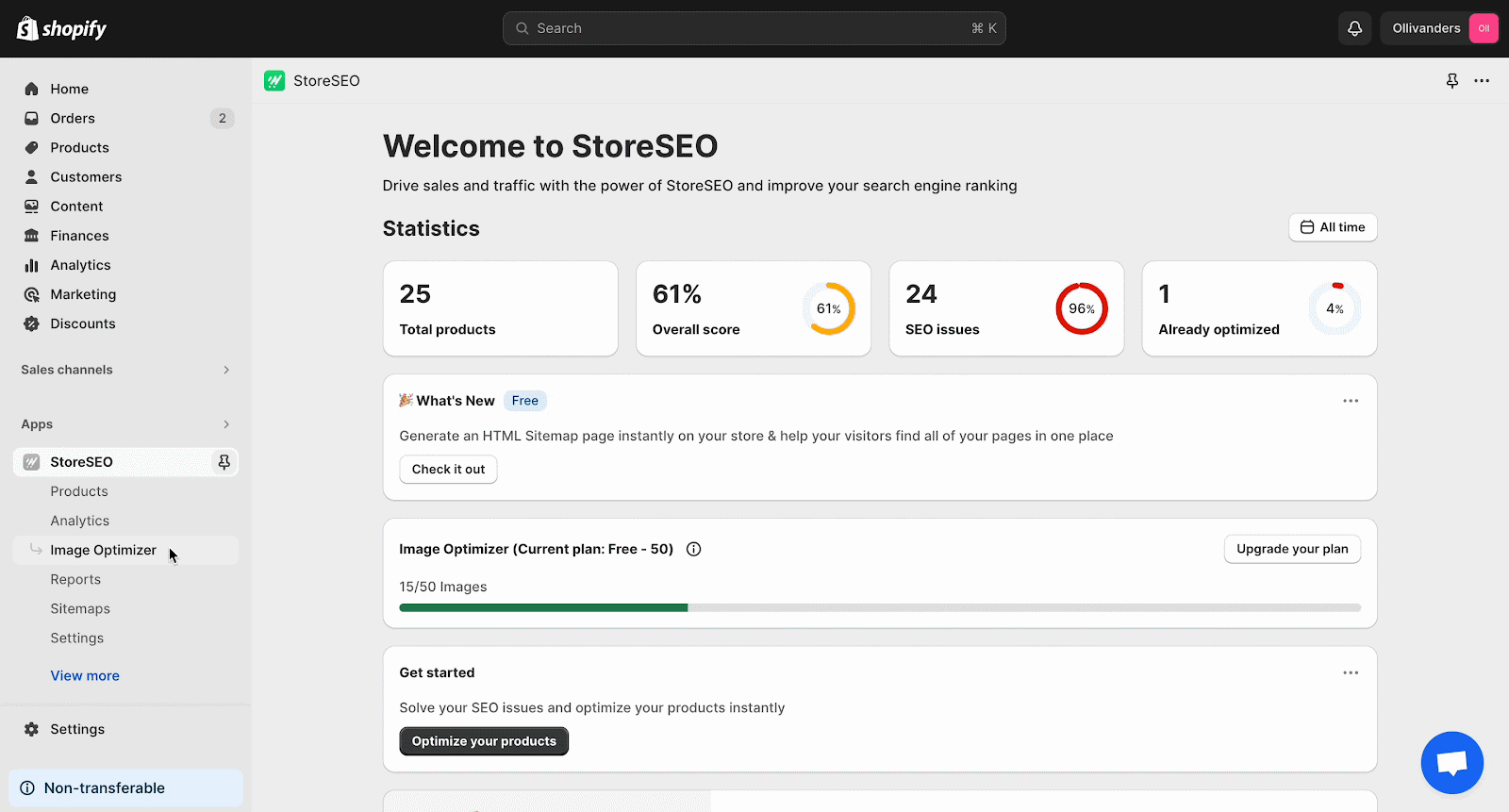Open the Ollivanders account menu

click(1439, 28)
